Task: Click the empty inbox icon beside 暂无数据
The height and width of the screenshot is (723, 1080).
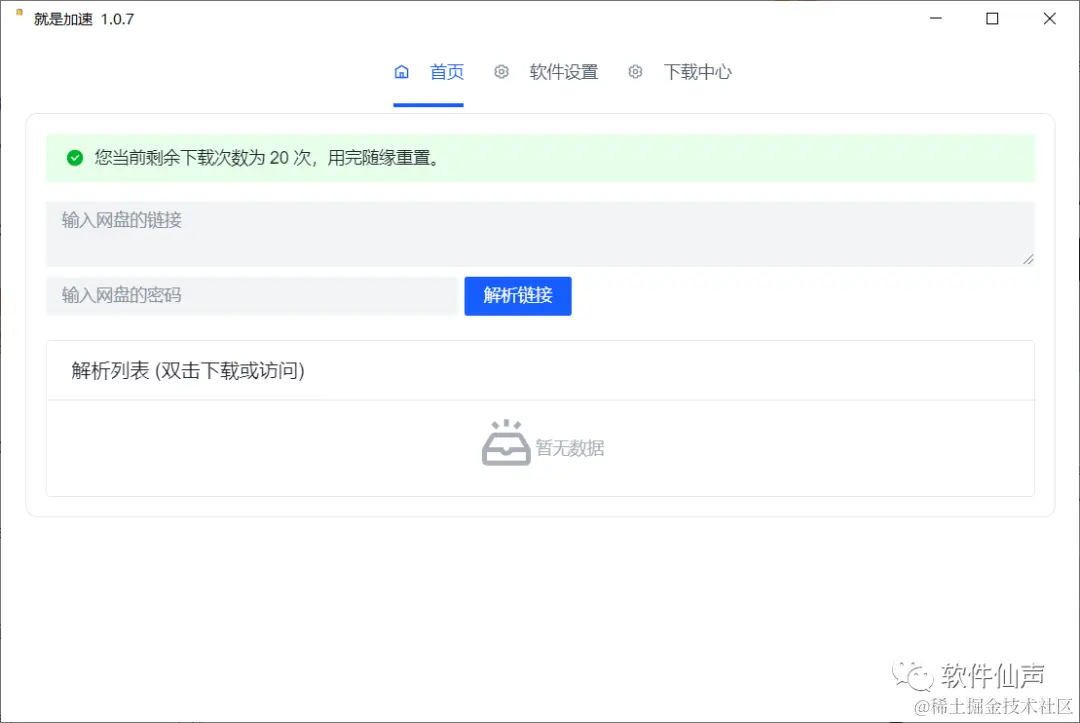Action: (506, 443)
